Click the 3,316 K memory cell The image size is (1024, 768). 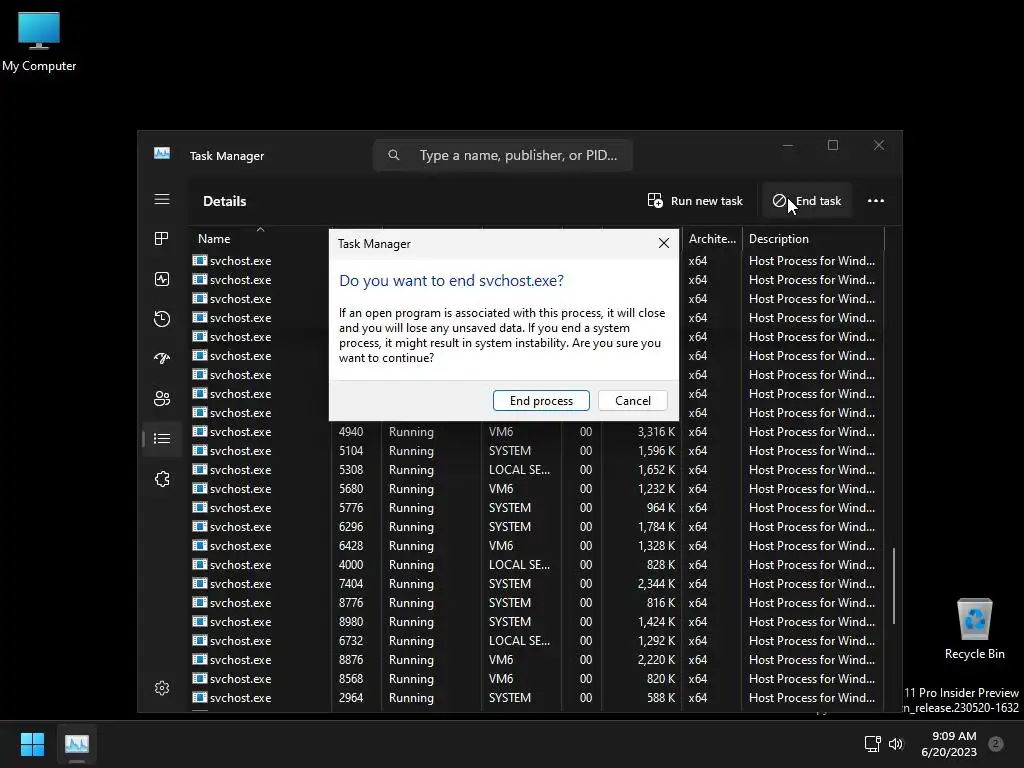pos(656,432)
